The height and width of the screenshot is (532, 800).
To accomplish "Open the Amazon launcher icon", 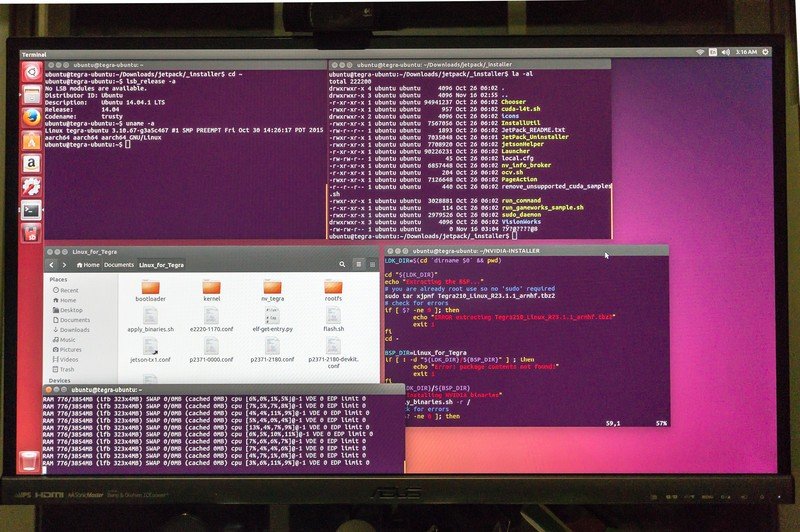I will (x=32, y=164).
